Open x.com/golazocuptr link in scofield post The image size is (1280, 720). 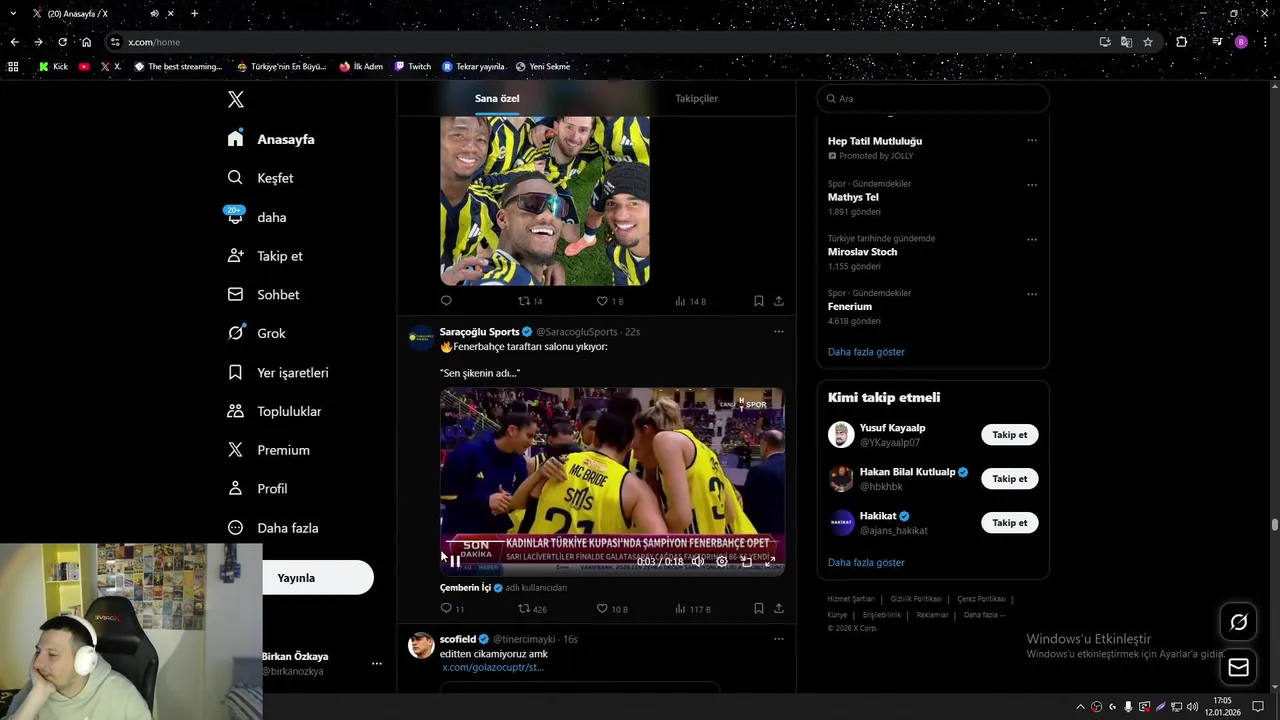coord(493,667)
